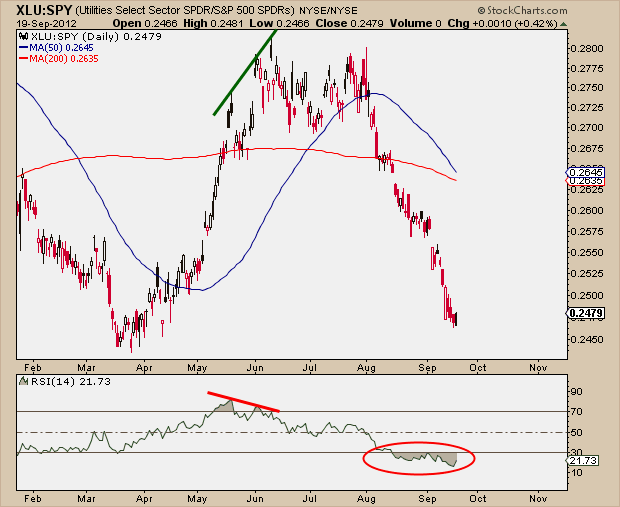Click the Open 0.2466 value
Screen dimensions: 620x507
tap(145, 23)
